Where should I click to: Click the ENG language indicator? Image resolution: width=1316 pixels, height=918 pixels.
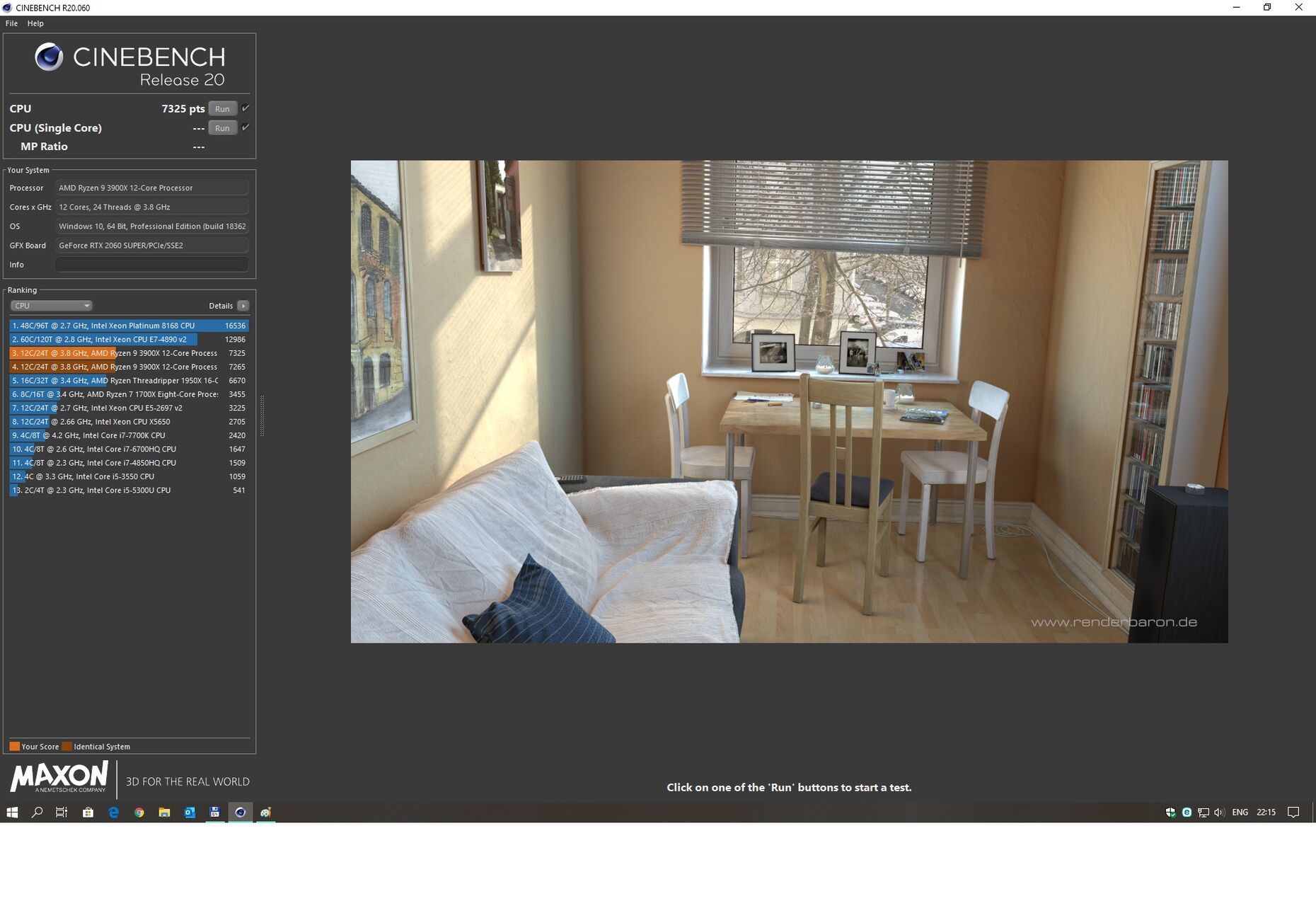[x=1240, y=812]
